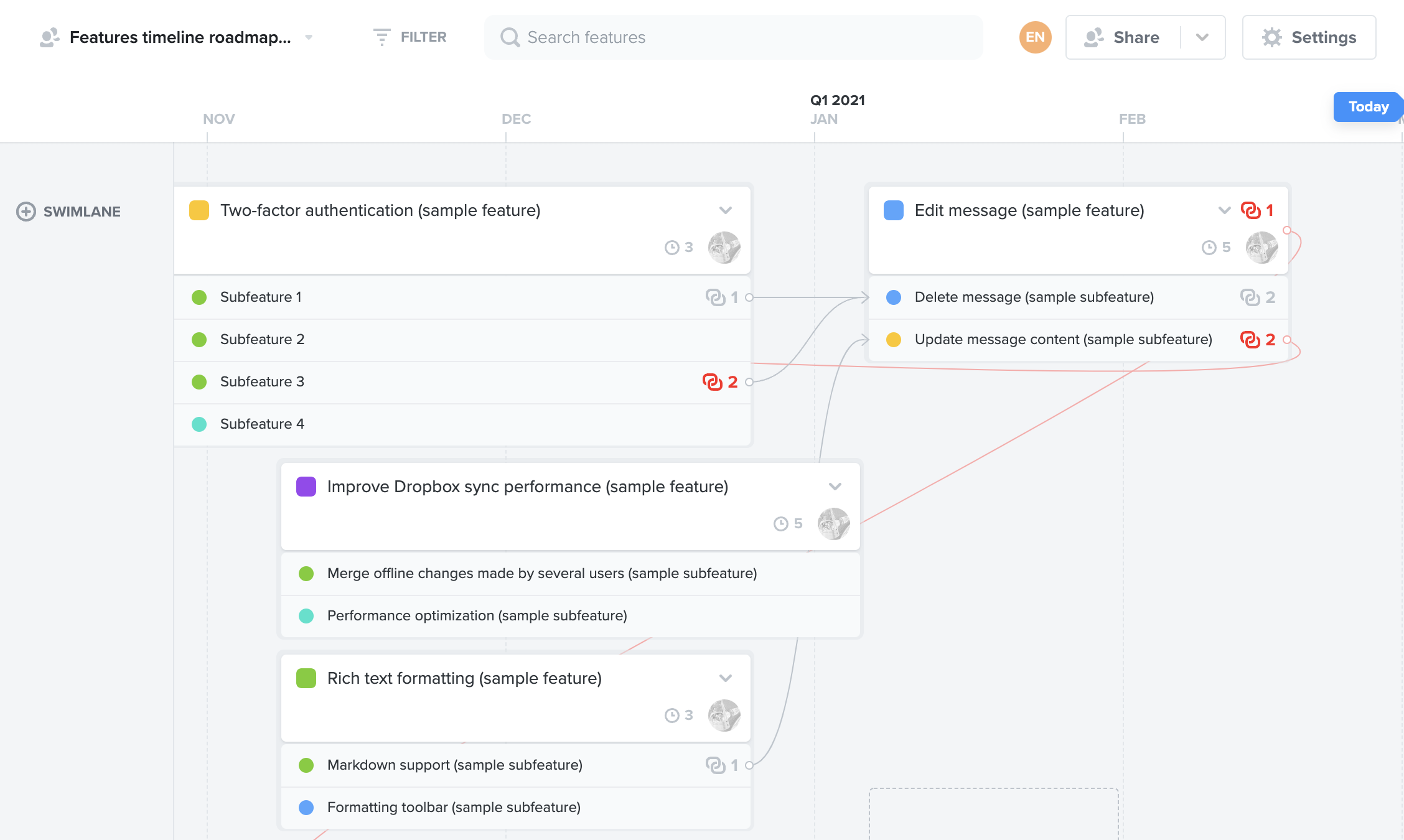This screenshot has height=840, width=1404.
Task: Click teal status dot of Subfeature 4
Action: click(199, 424)
